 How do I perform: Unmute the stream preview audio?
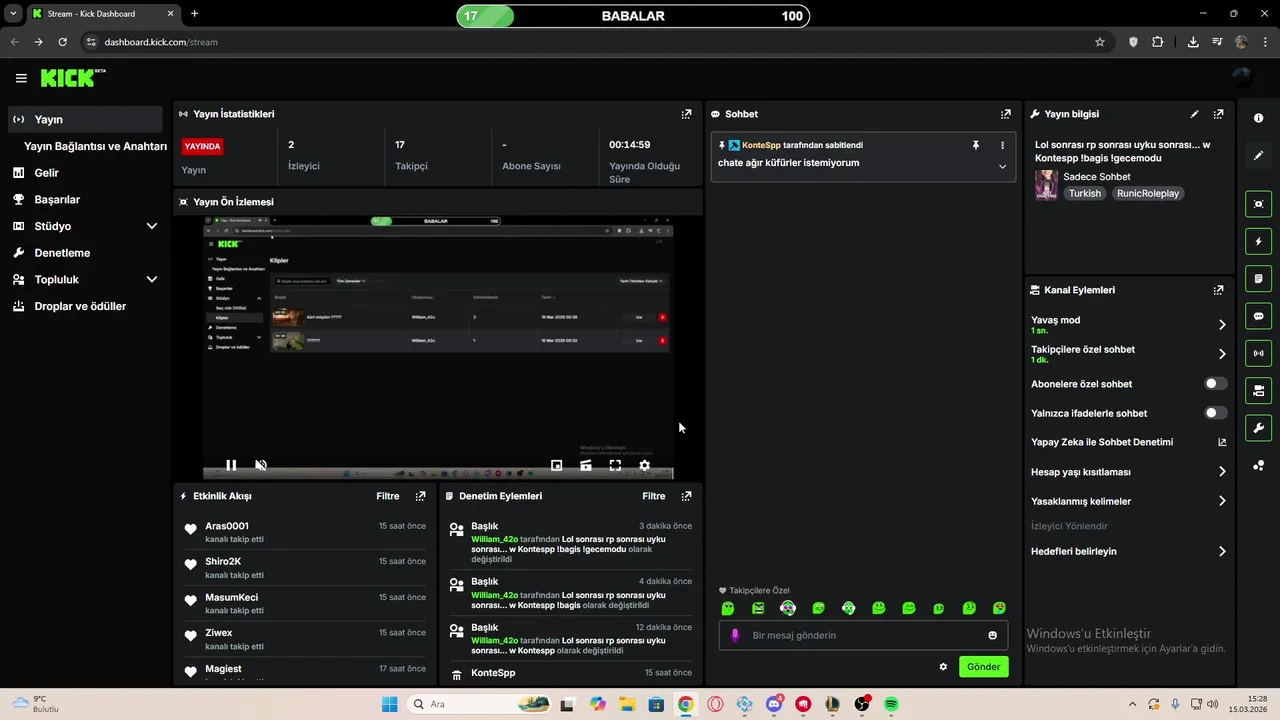tap(261, 465)
